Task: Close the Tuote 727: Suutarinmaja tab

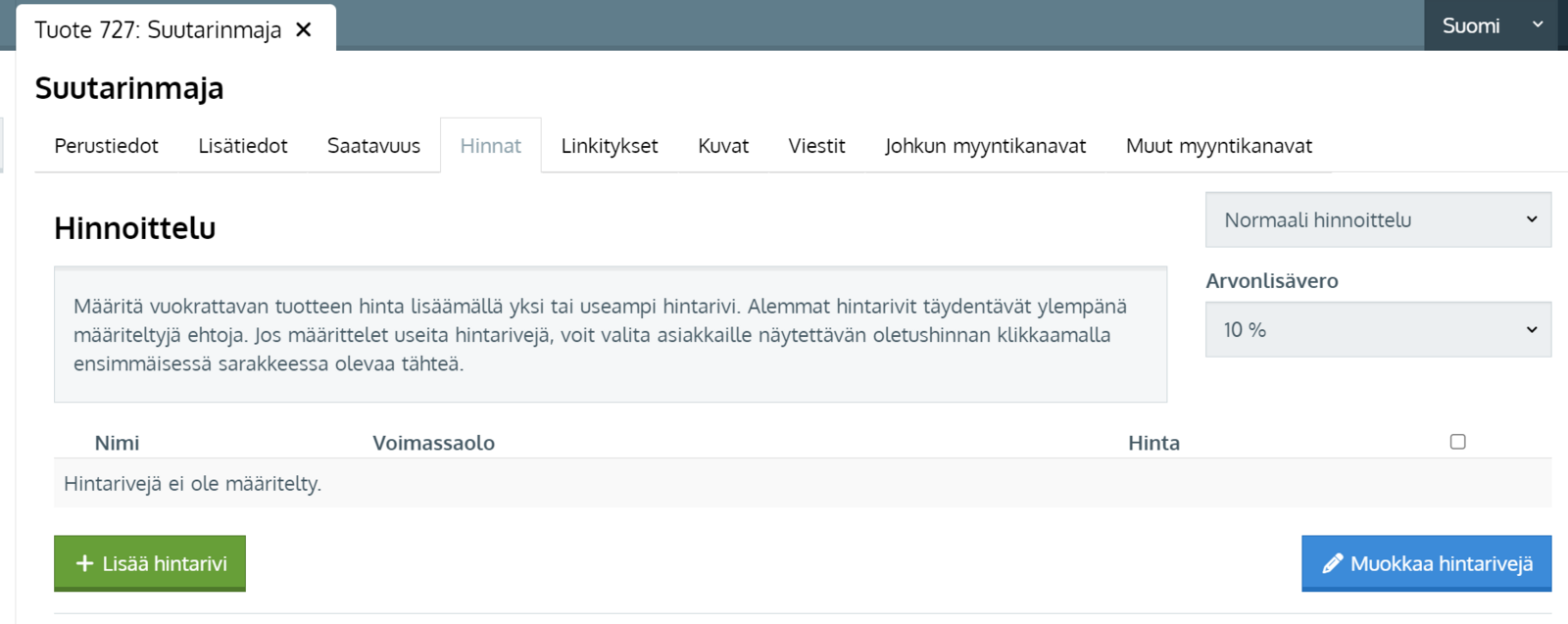Action: click(x=304, y=29)
